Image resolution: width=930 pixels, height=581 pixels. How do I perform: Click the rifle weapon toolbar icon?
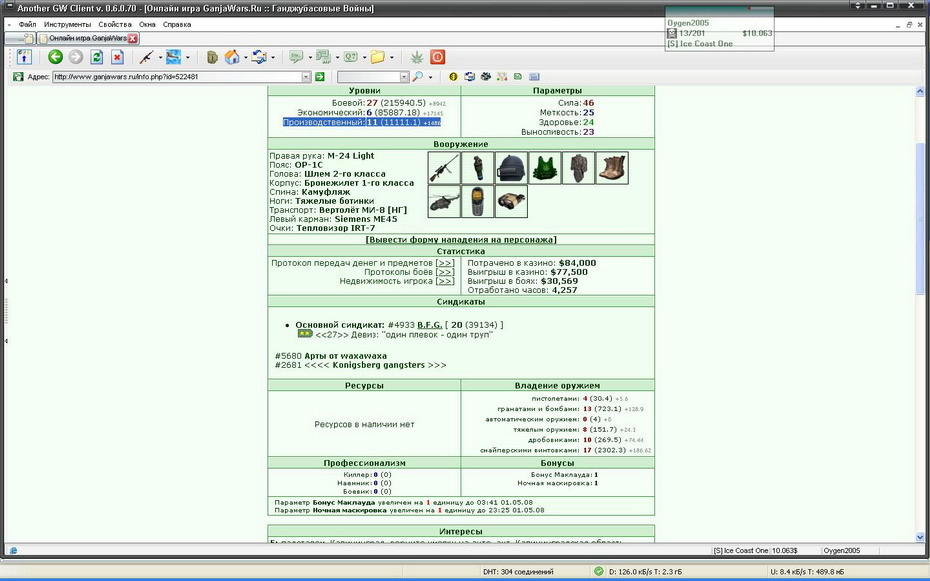[x=146, y=57]
